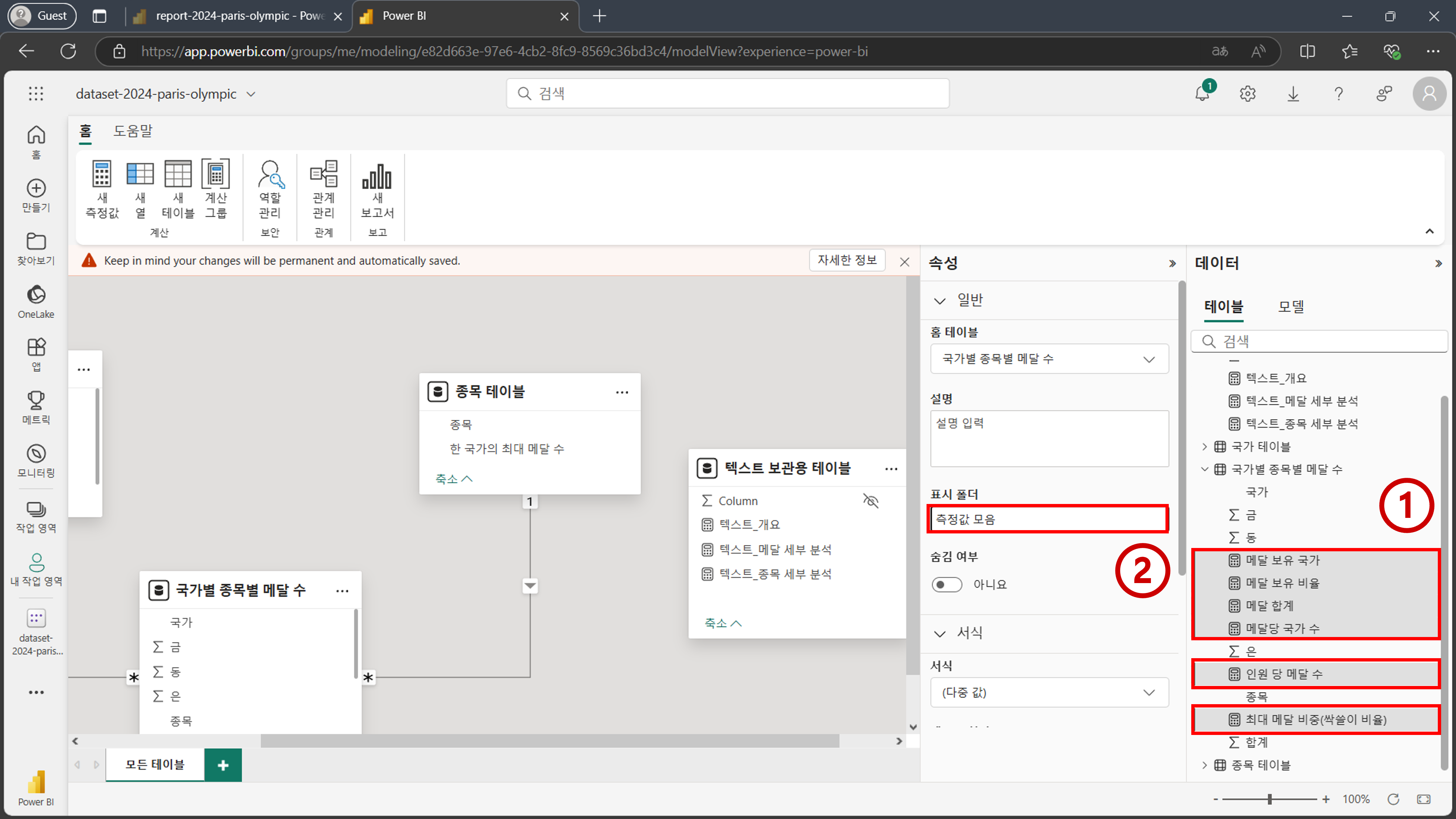Open OneLake in left navigation

pyautogui.click(x=36, y=302)
